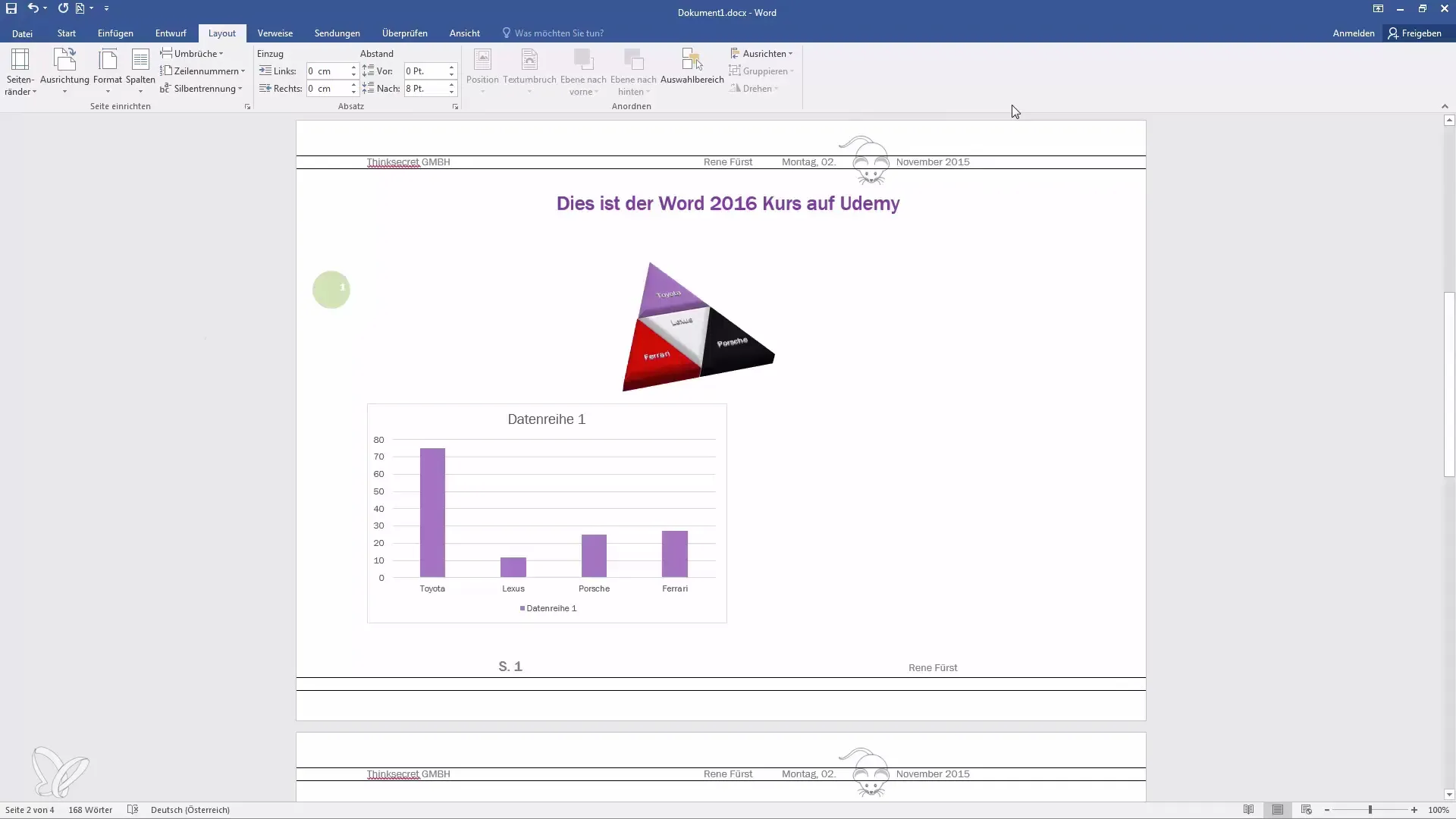Click the zoom slider handle
Image resolution: width=1456 pixels, height=819 pixels.
point(1370,810)
